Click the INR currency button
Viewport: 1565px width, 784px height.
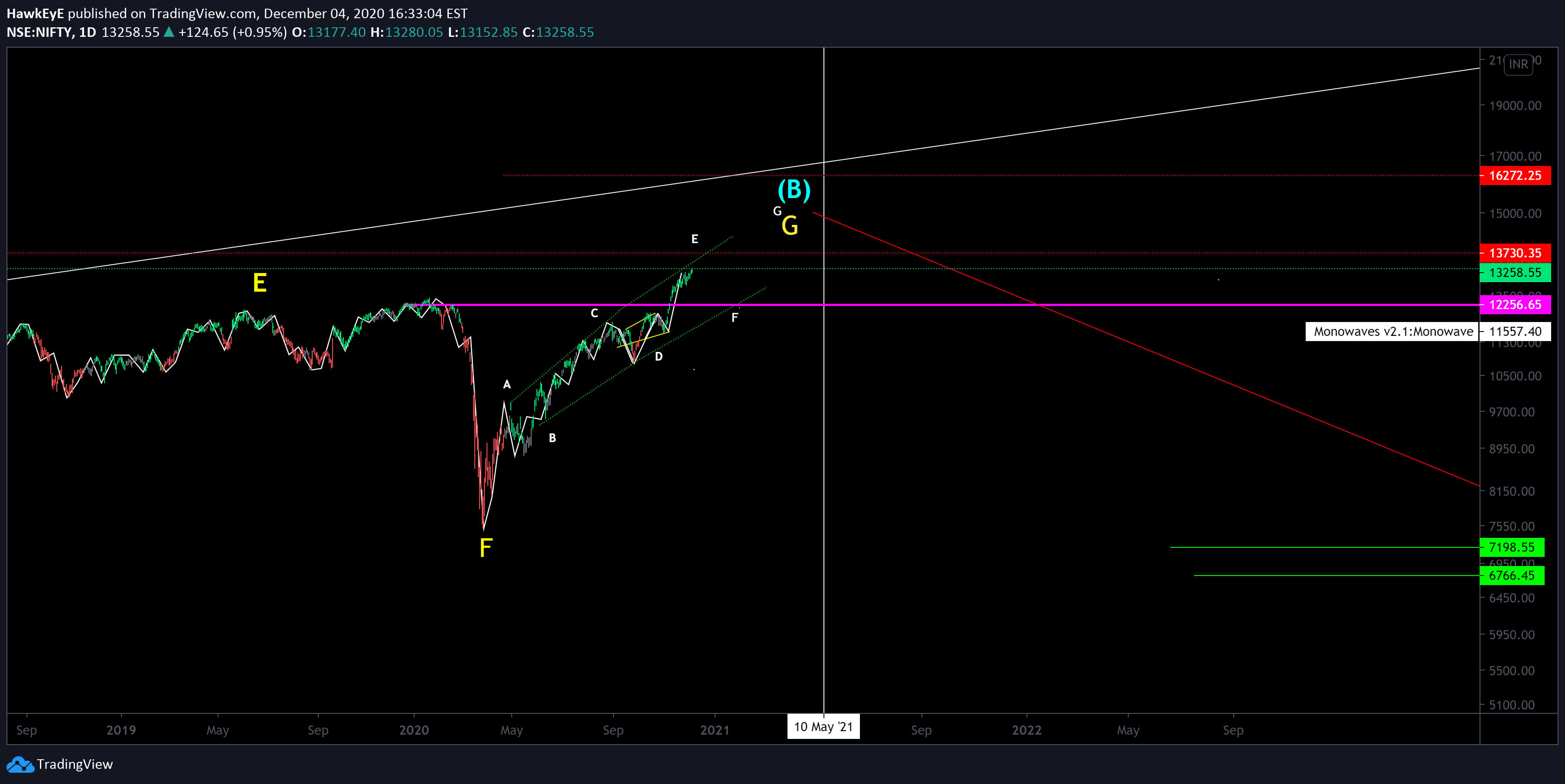(x=1518, y=65)
